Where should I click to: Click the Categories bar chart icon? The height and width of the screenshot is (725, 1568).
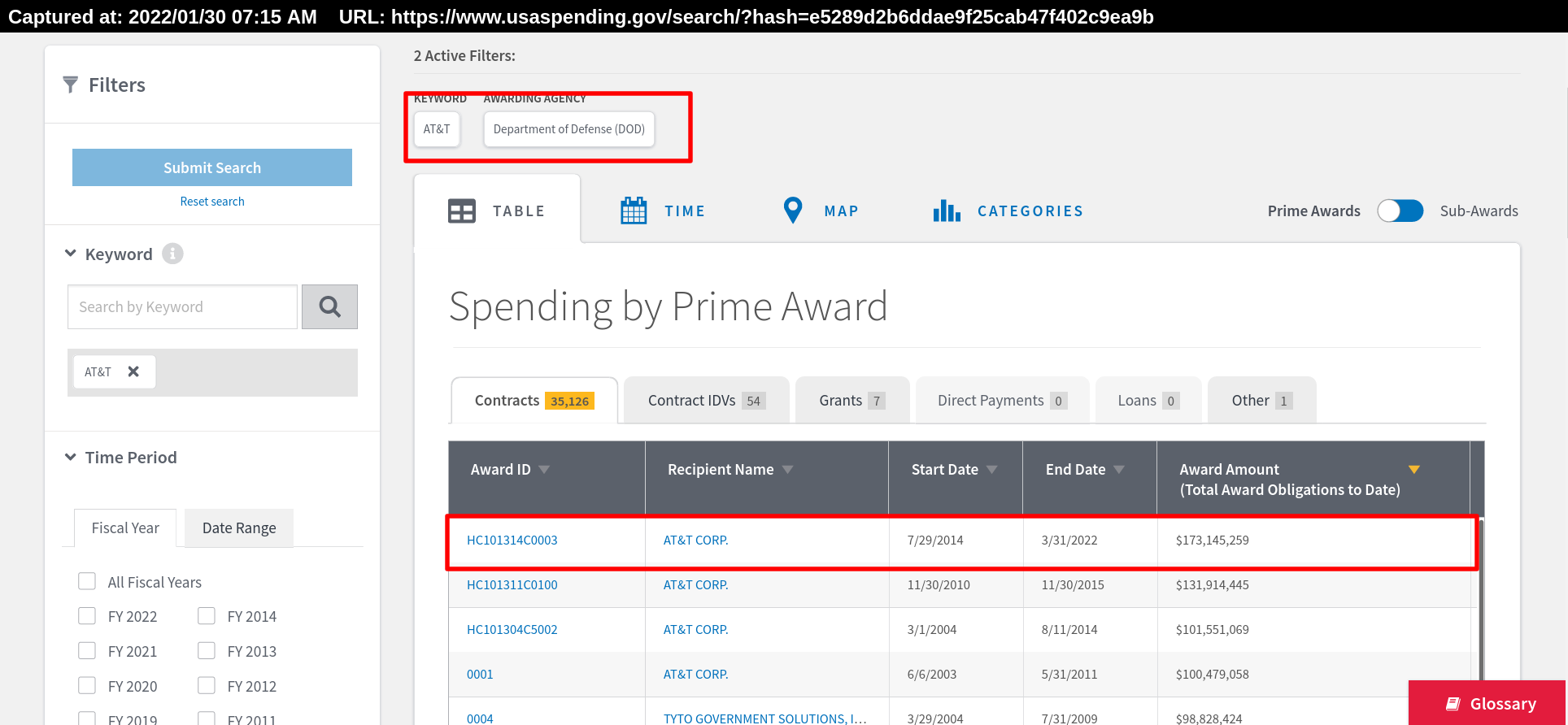pyautogui.click(x=947, y=211)
